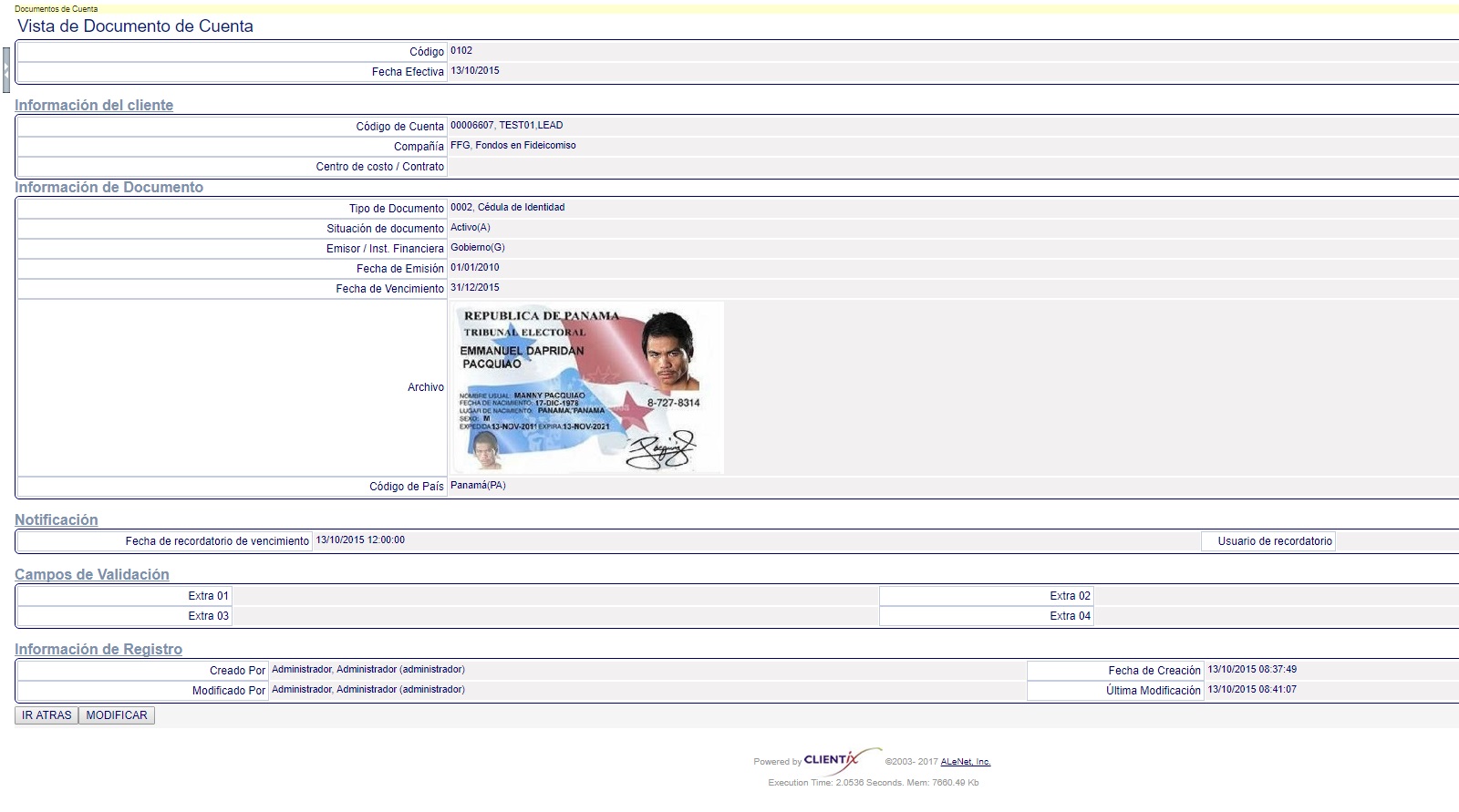Click the Código de País value Panamá(PA)
The width and height of the screenshot is (1459, 812).
(x=478, y=486)
